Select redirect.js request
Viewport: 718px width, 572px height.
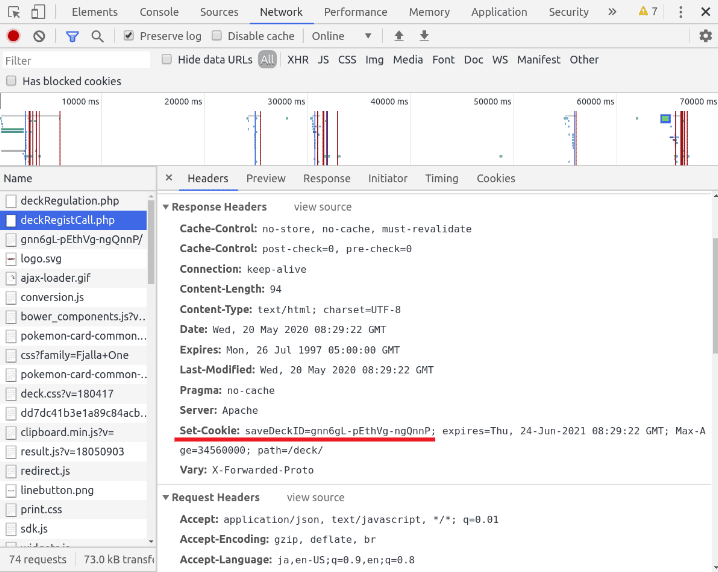tap(74, 471)
